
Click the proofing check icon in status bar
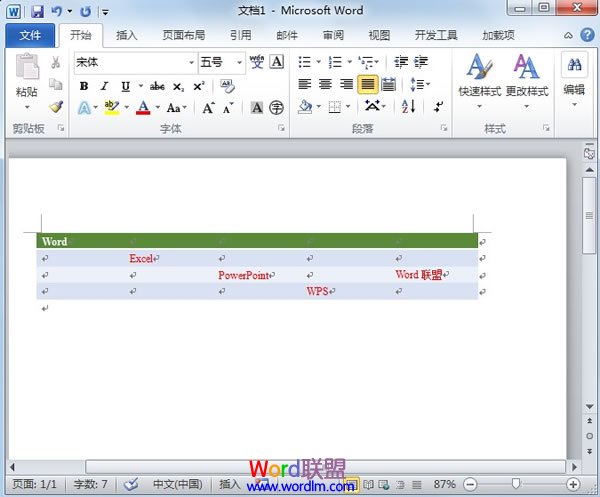point(130,484)
